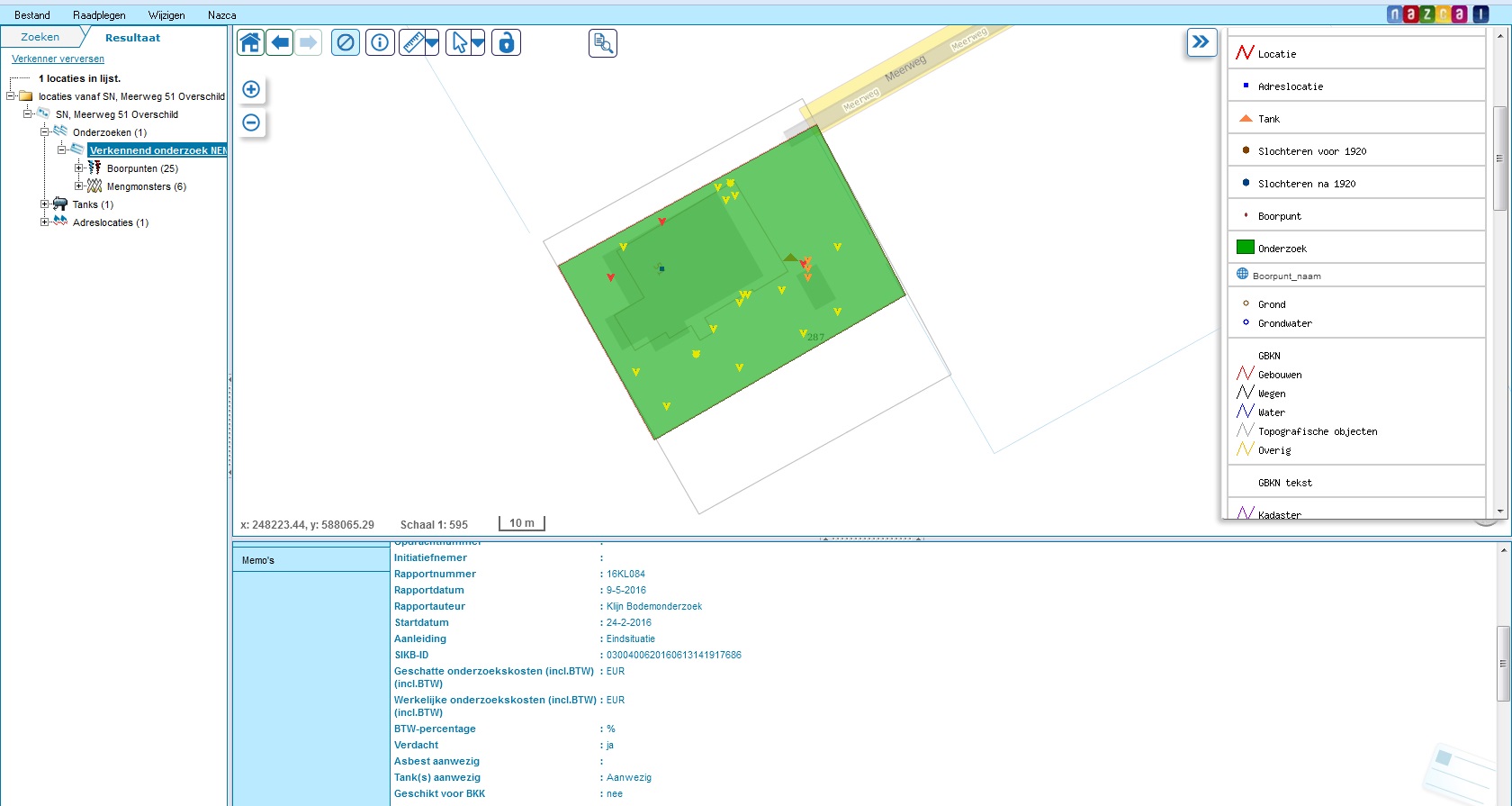
Task: Click the Slochteren voor 1920 legend entry
Action: [1311, 151]
